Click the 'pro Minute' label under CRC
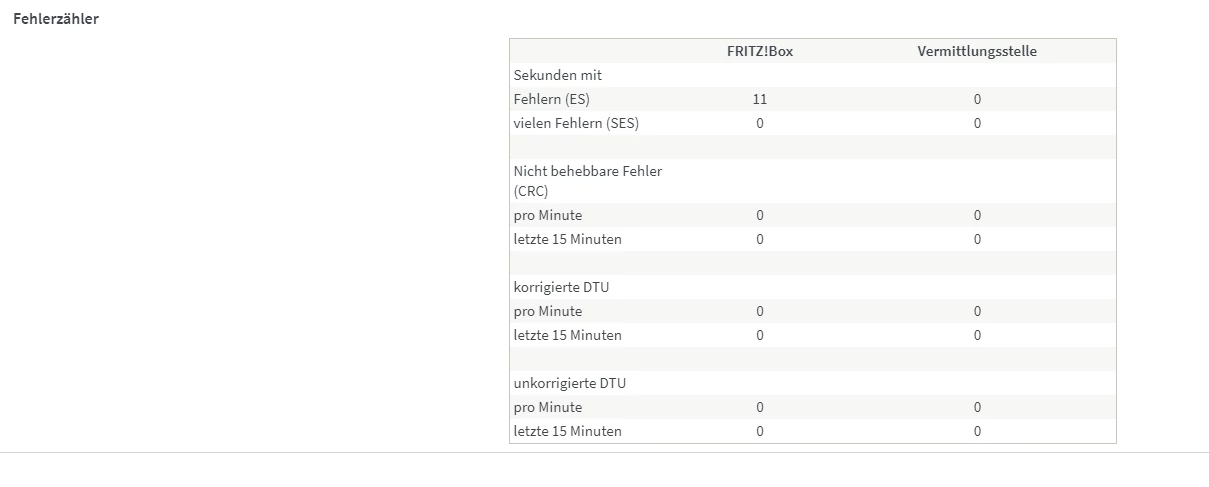This screenshot has height=487, width=1209. (548, 215)
